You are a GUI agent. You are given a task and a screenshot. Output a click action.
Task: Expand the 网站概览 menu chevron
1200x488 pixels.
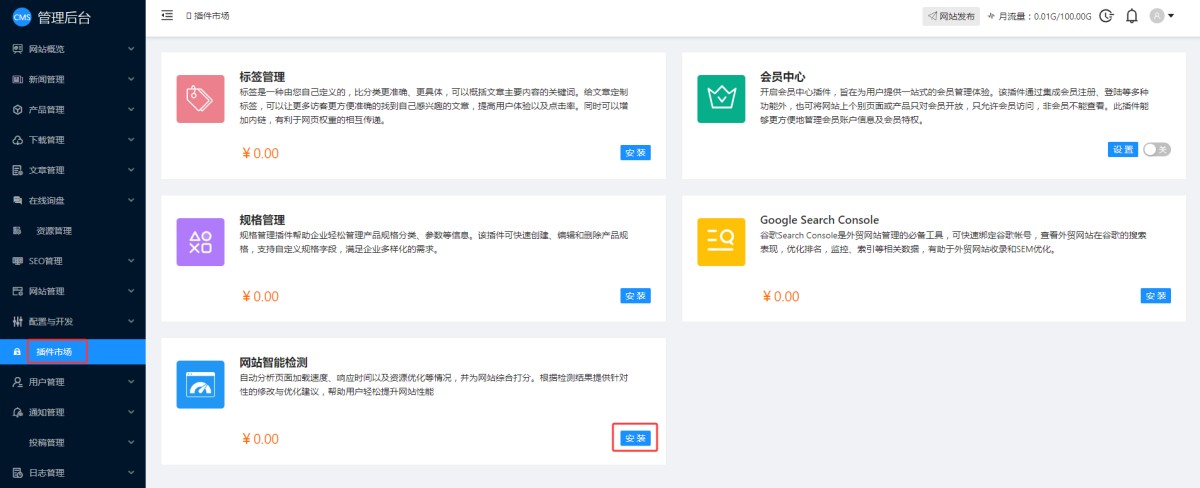(131, 49)
